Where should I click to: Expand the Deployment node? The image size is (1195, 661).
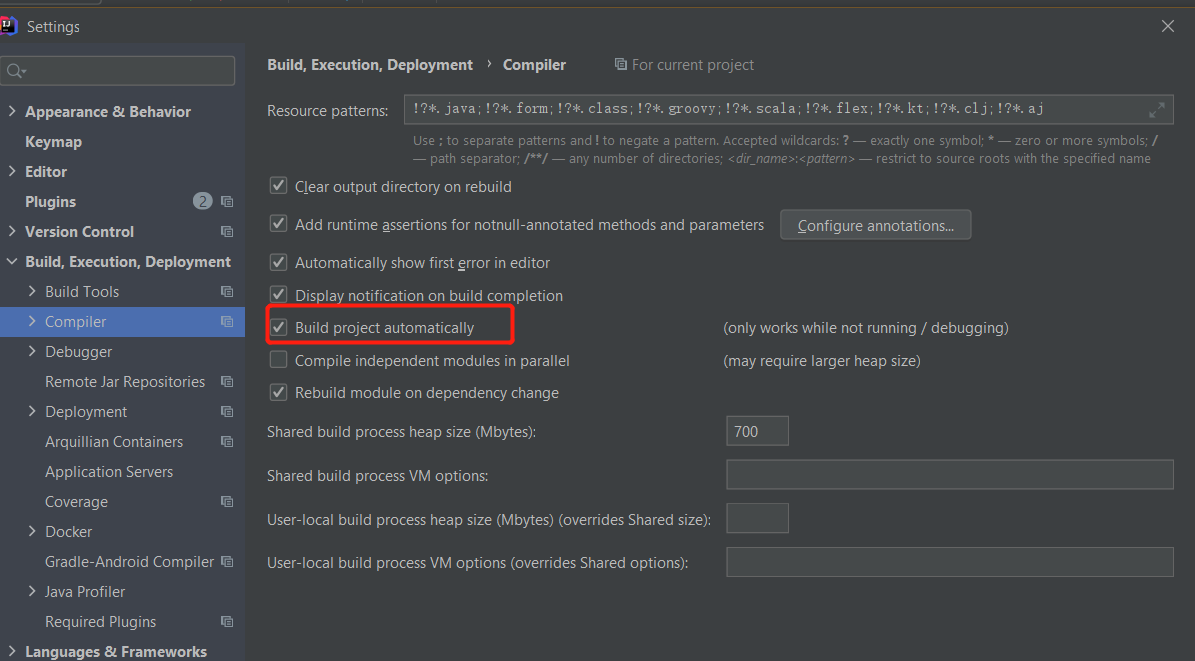[x=32, y=412]
